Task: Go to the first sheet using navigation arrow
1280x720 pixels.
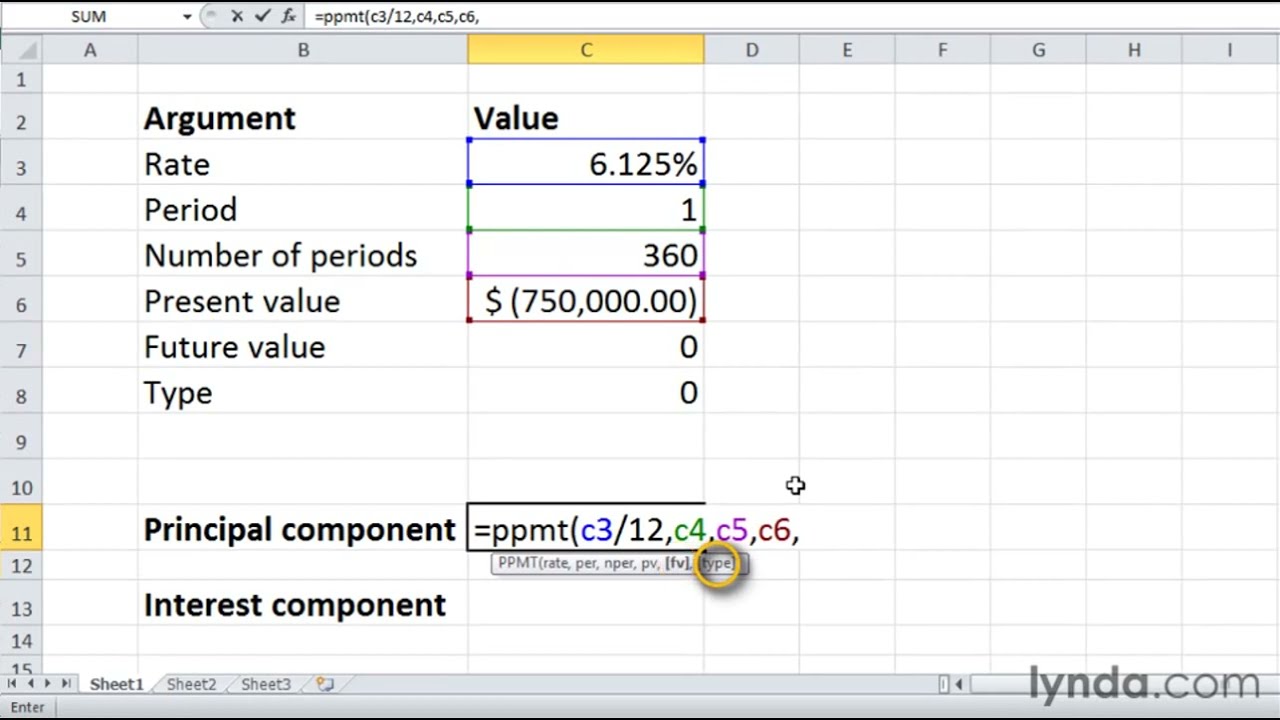Action: pos(13,684)
